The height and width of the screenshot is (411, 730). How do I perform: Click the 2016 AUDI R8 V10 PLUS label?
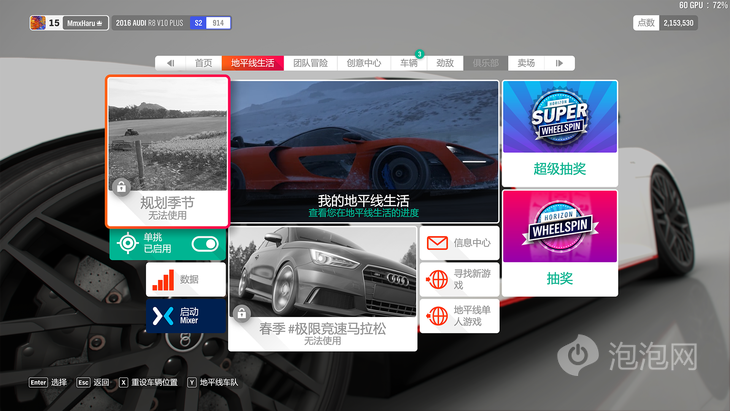(149, 23)
